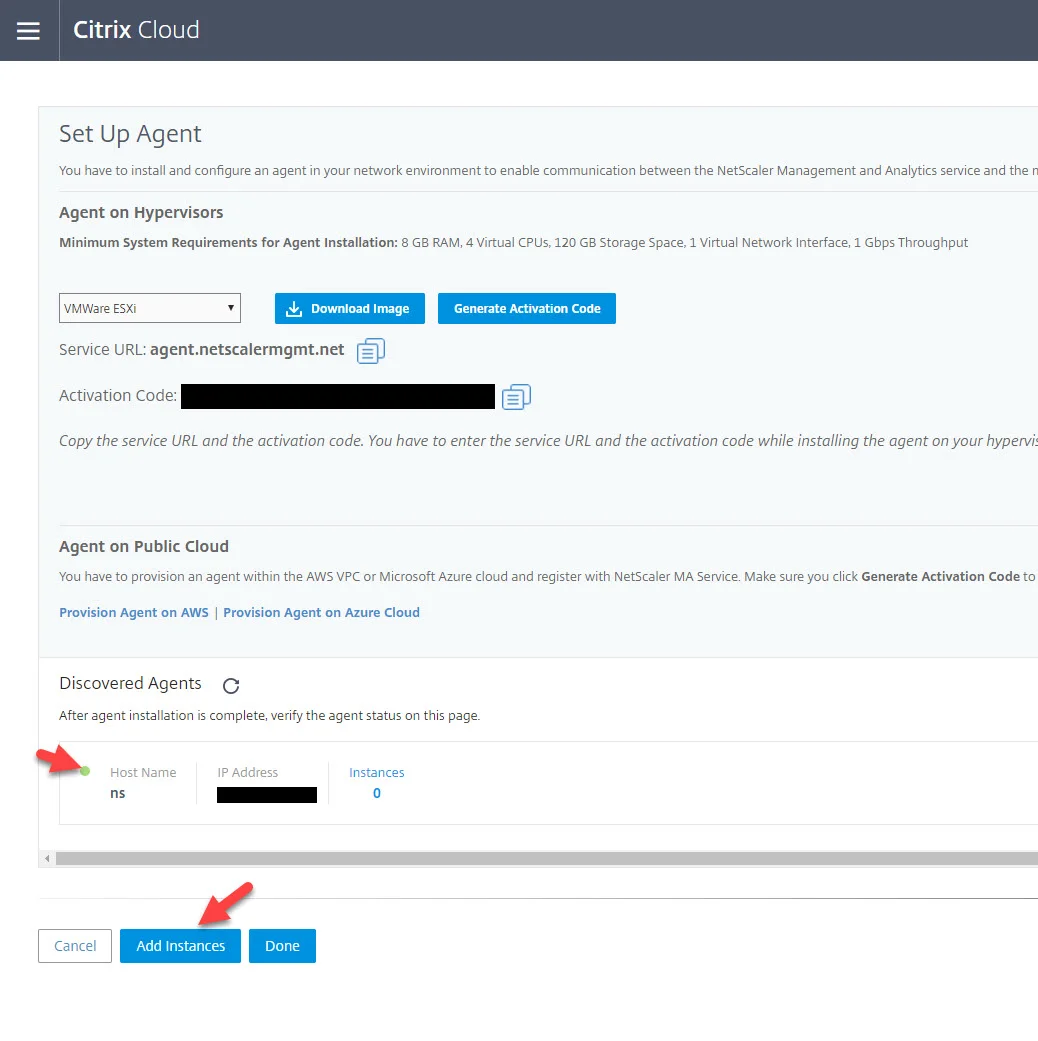1038x1041 pixels.
Task: Click the download icon in Download Image
Action: tap(294, 309)
